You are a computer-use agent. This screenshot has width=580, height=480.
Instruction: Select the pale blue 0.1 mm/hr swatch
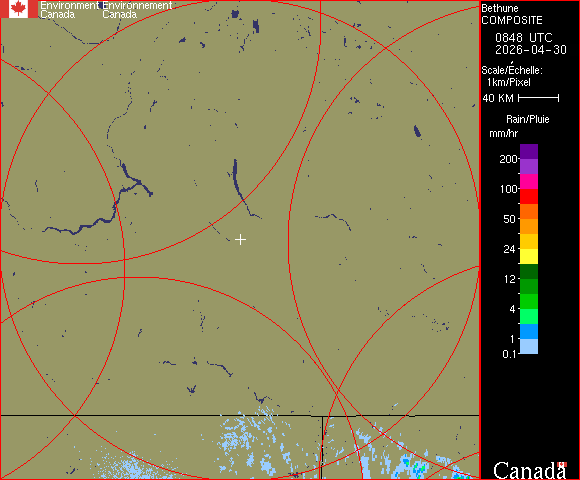[x=529, y=346]
